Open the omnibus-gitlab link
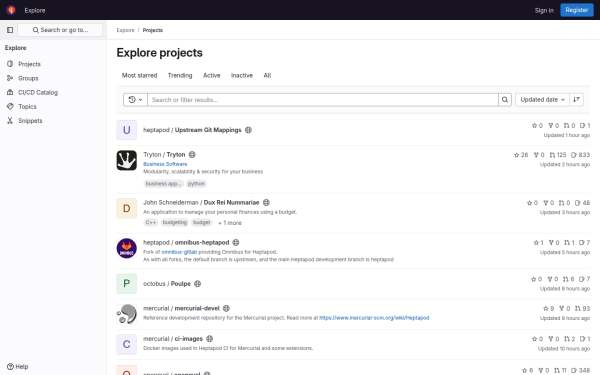 [179, 252]
